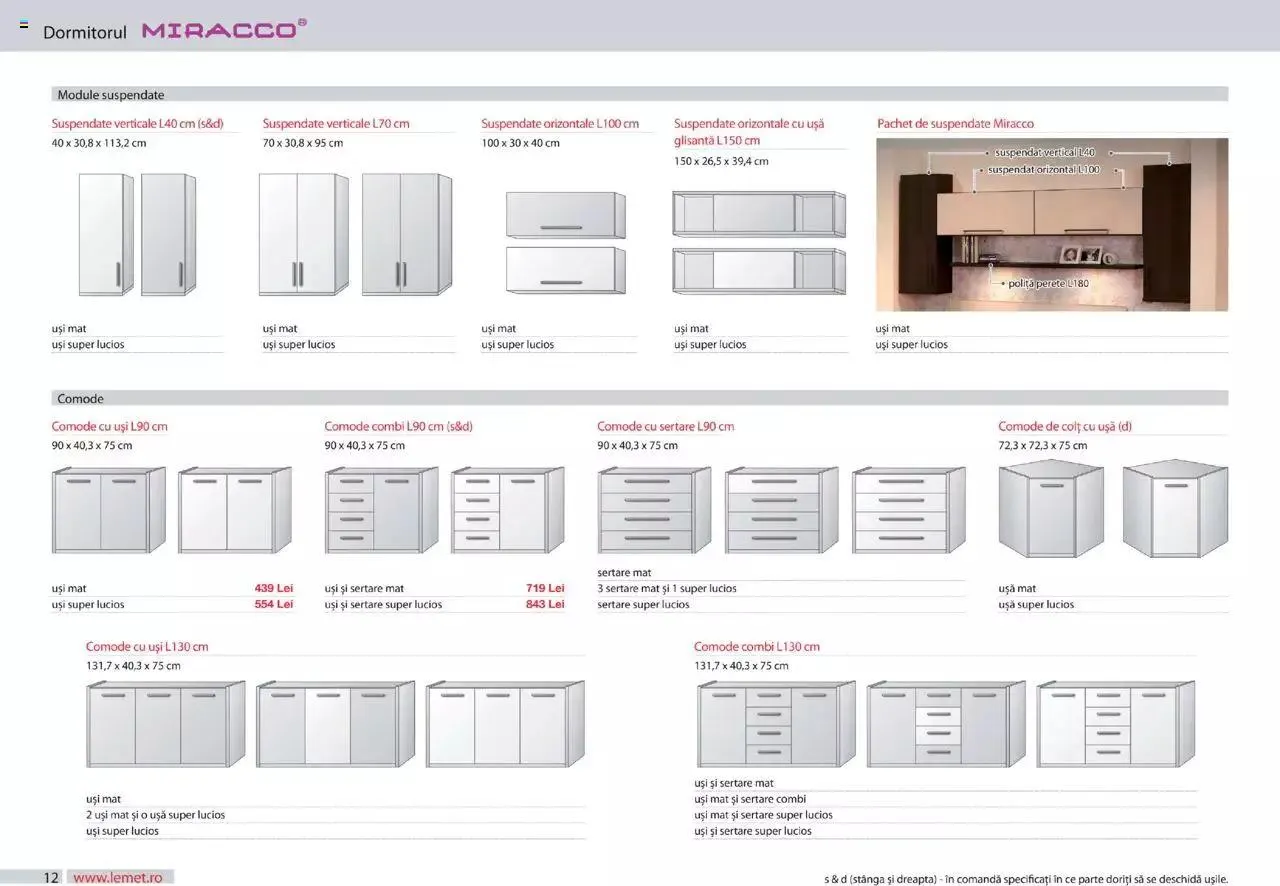Viewport: 1280px width, 886px height.
Task: Click the Suspendate orizontale L100 cm title
Action: click(x=559, y=124)
